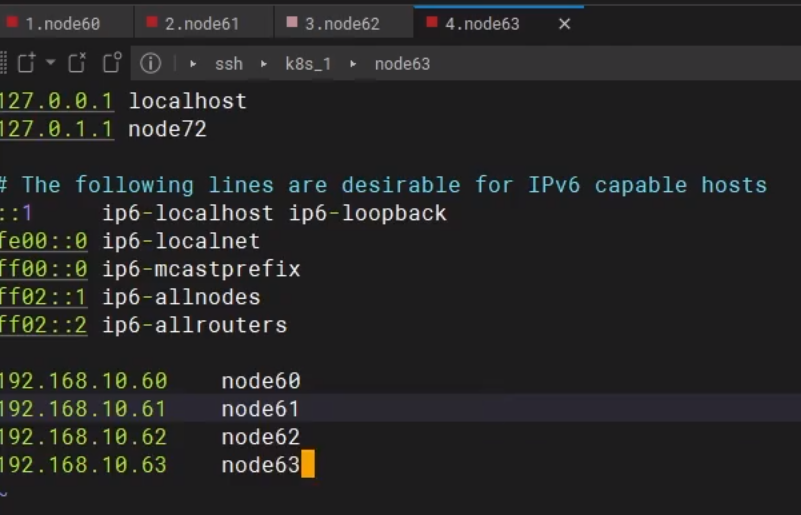Screen dimensions: 801x515
Task: Activate the 4.node63 tab
Action: (x=482, y=23)
